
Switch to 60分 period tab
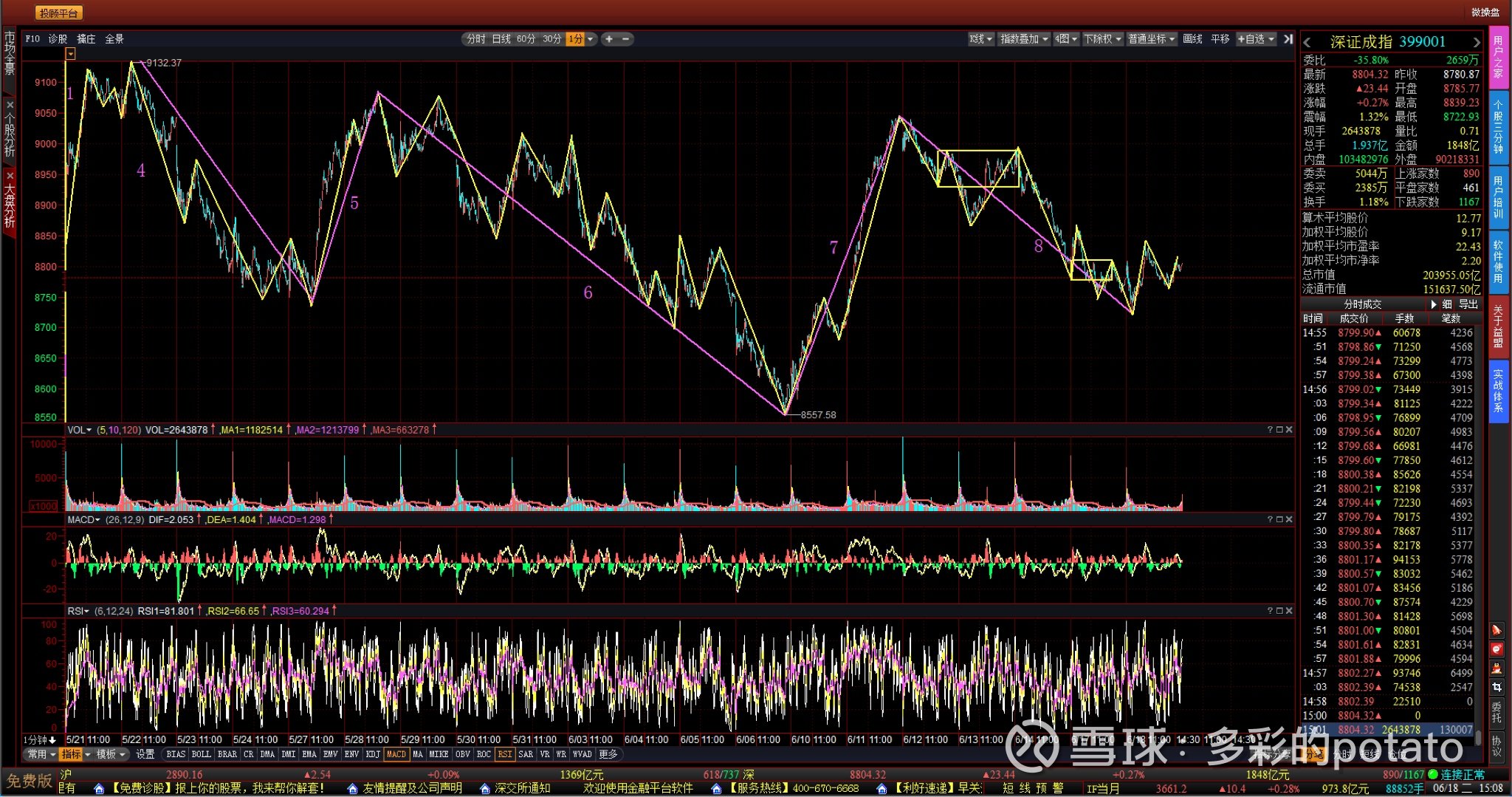[x=526, y=39]
